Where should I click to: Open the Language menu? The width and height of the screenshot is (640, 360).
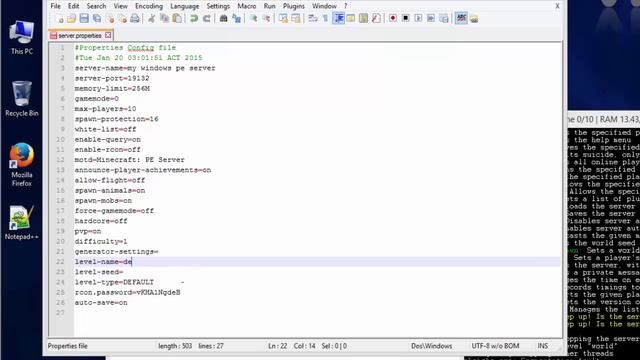click(x=184, y=6)
